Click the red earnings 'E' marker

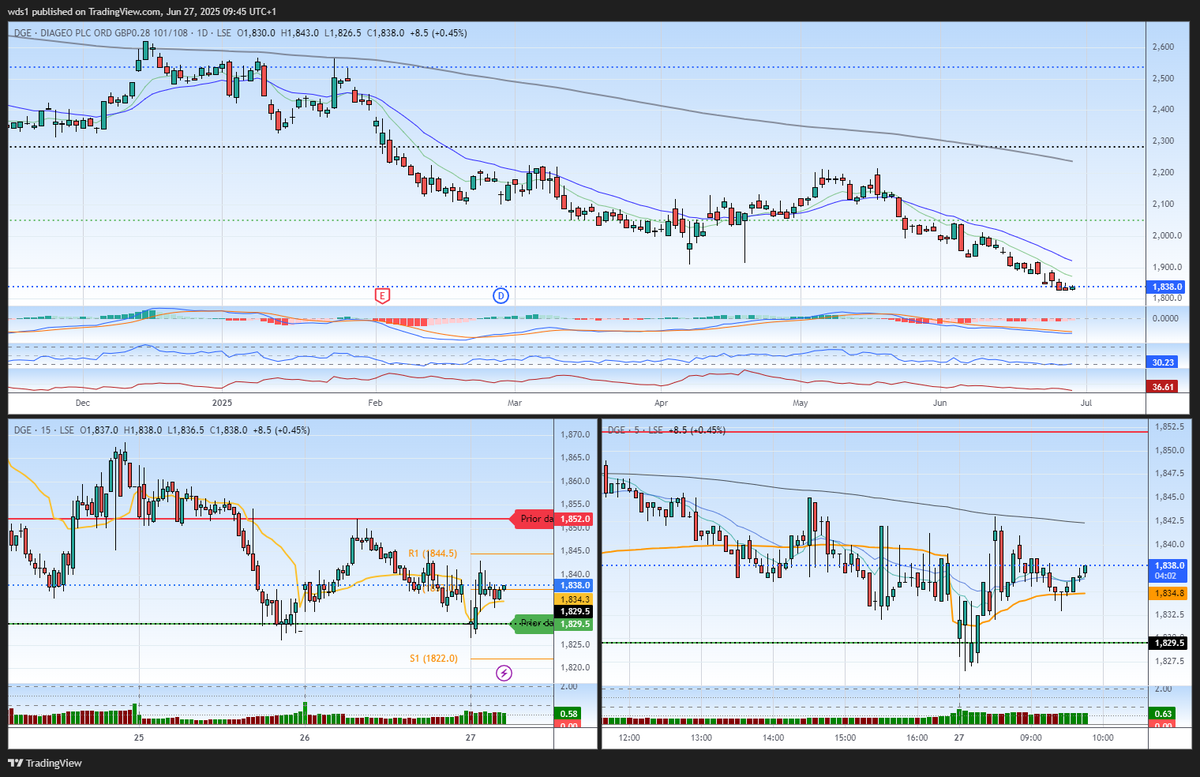[x=381, y=295]
